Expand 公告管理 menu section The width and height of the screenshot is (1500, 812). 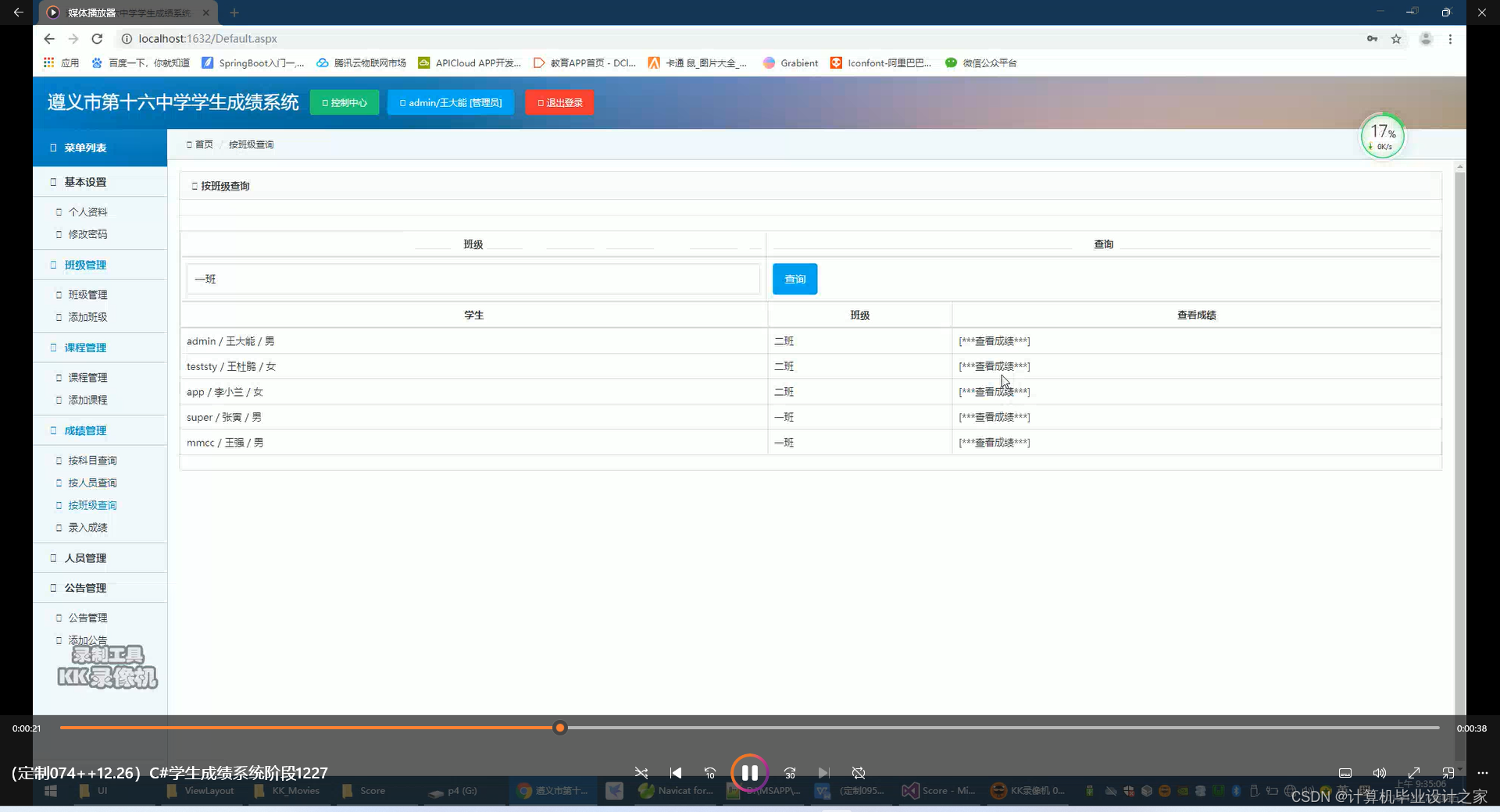point(100,588)
